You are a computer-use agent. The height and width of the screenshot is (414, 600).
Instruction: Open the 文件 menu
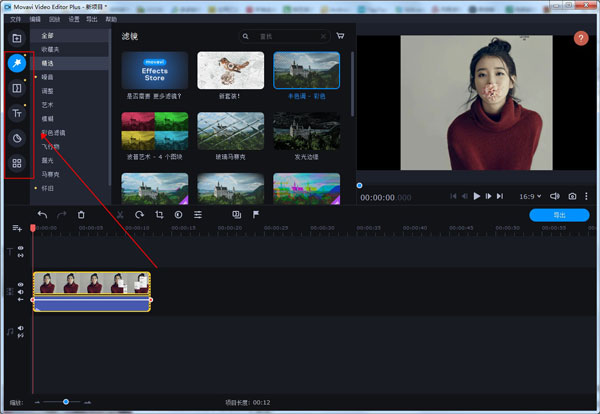[x=15, y=19]
